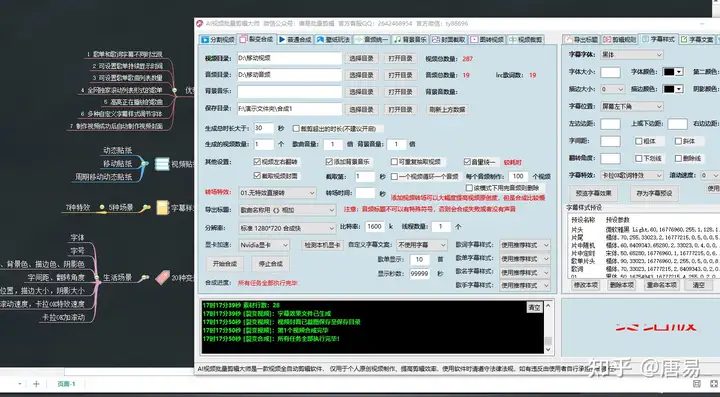The image size is (720, 397).
Task: Expand the Nvidia显卡 acceleration dropdown
Action: coord(264,246)
